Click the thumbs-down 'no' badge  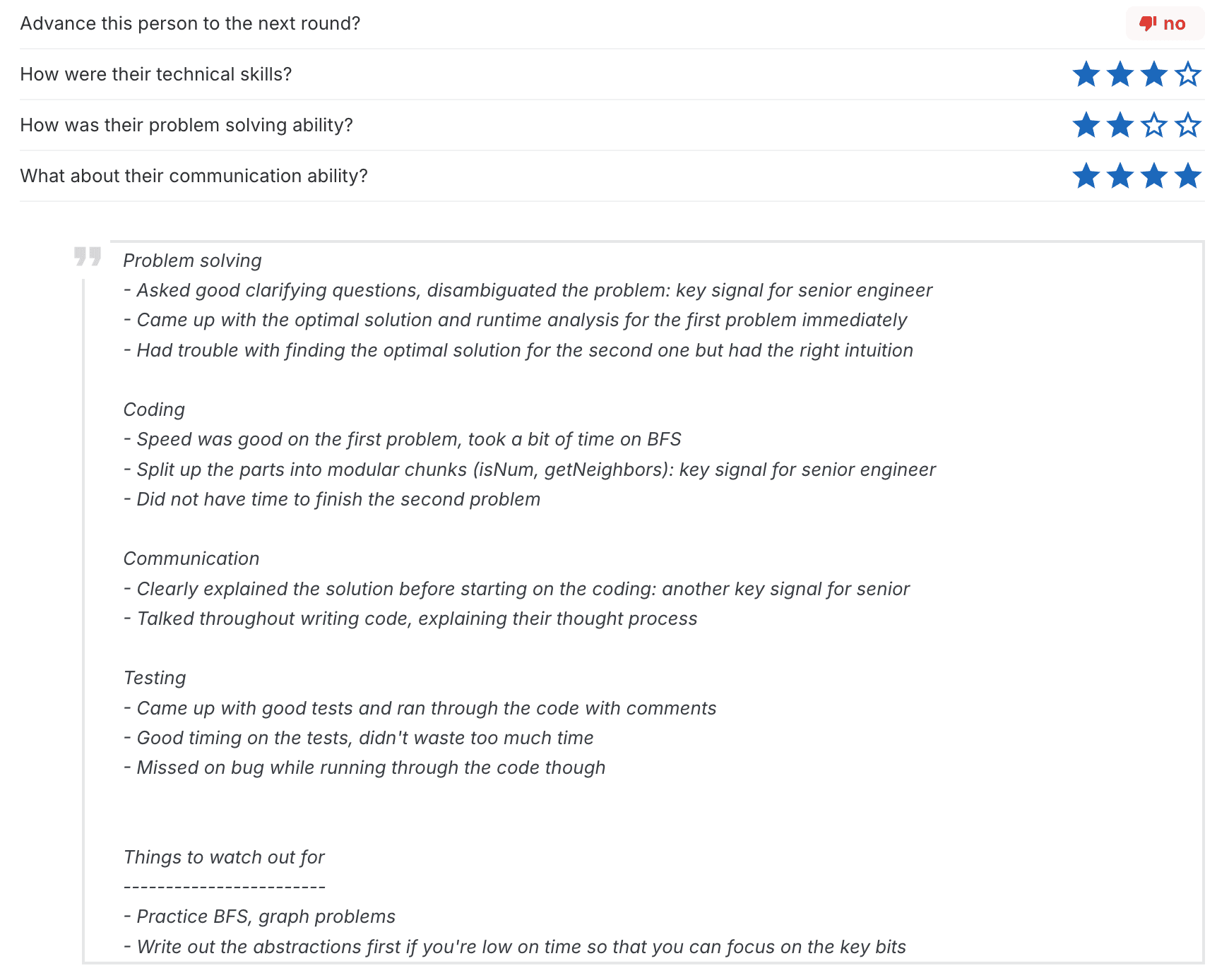tap(1165, 24)
